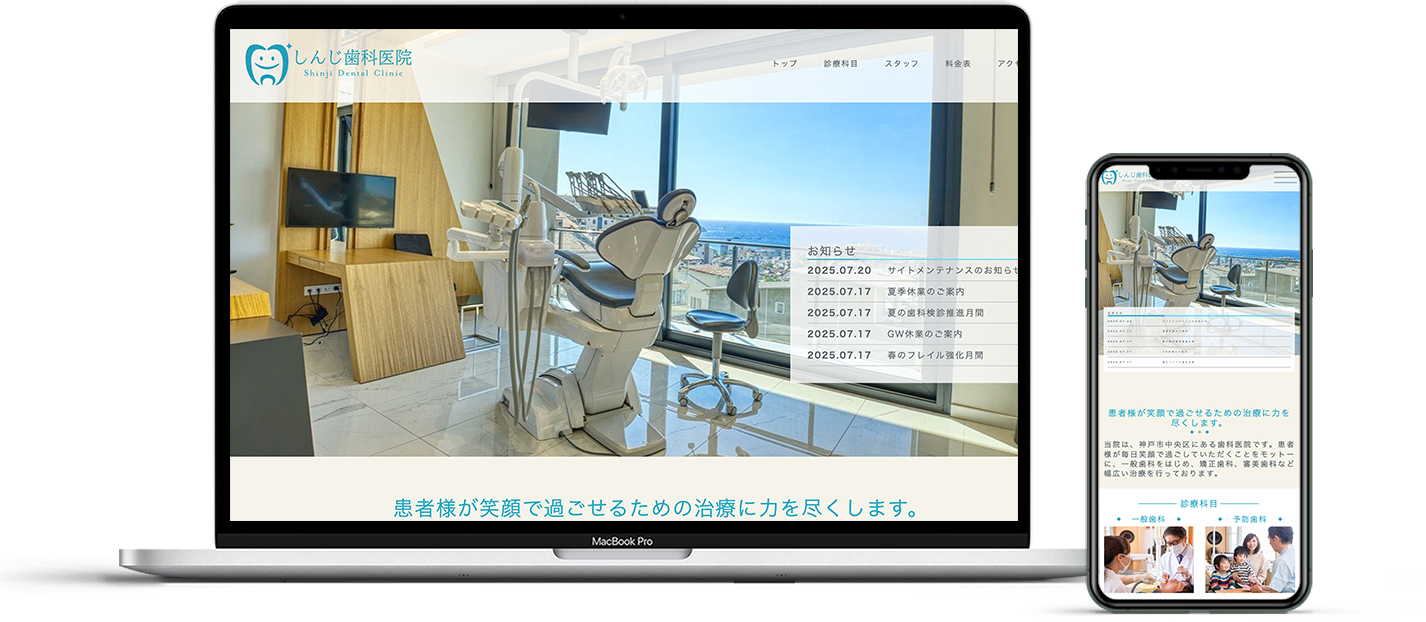1426x622 pixels.
Task: Open 診療科目 in the laptop navigation bar
Action: pos(841,64)
